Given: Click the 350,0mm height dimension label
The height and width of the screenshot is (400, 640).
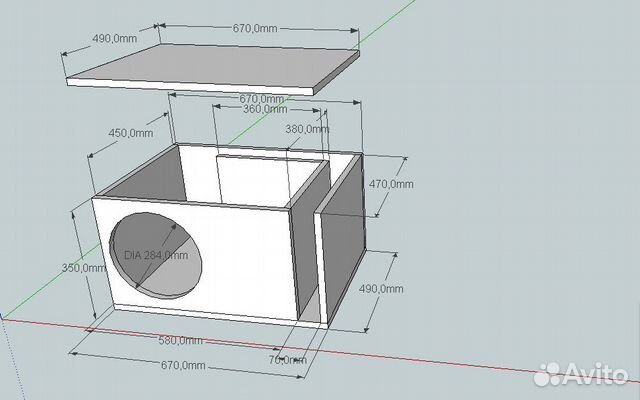Looking at the screenshot, I should [80, 268].
